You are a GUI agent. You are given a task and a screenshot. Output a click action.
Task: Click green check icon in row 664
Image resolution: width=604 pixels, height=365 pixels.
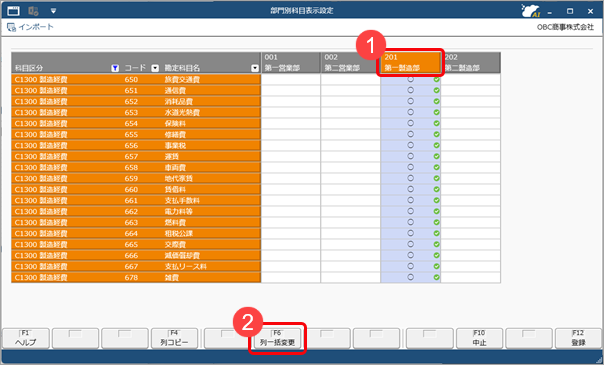click(436, 233)
